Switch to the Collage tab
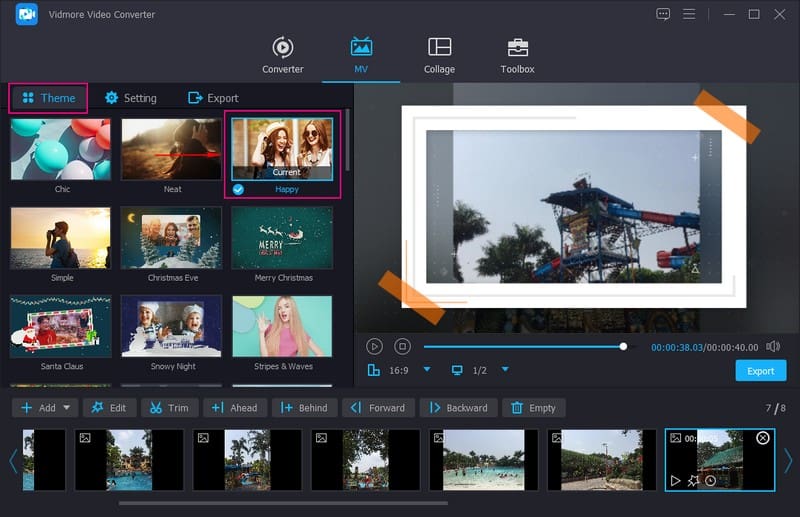The width and height of the screenshot is (800, 517). pyautogui.click(x=439, y=56)
